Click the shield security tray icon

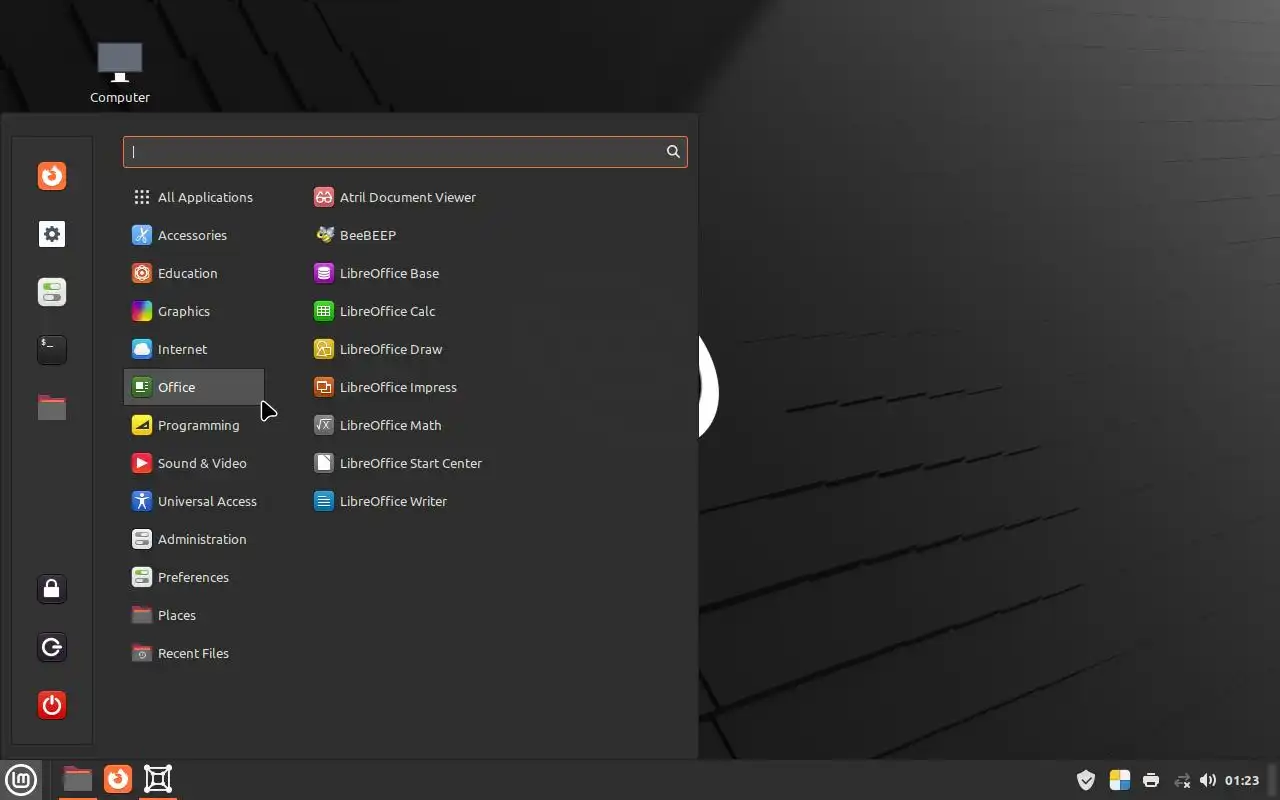pyautogui.click(x=1086, y=780)
